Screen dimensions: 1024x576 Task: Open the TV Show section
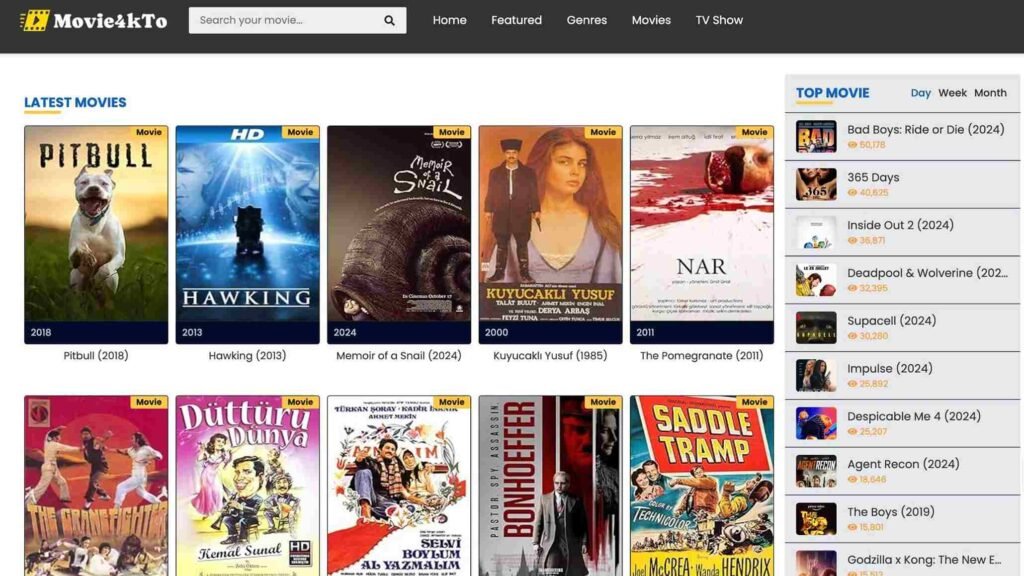click(x=719, y=20)
